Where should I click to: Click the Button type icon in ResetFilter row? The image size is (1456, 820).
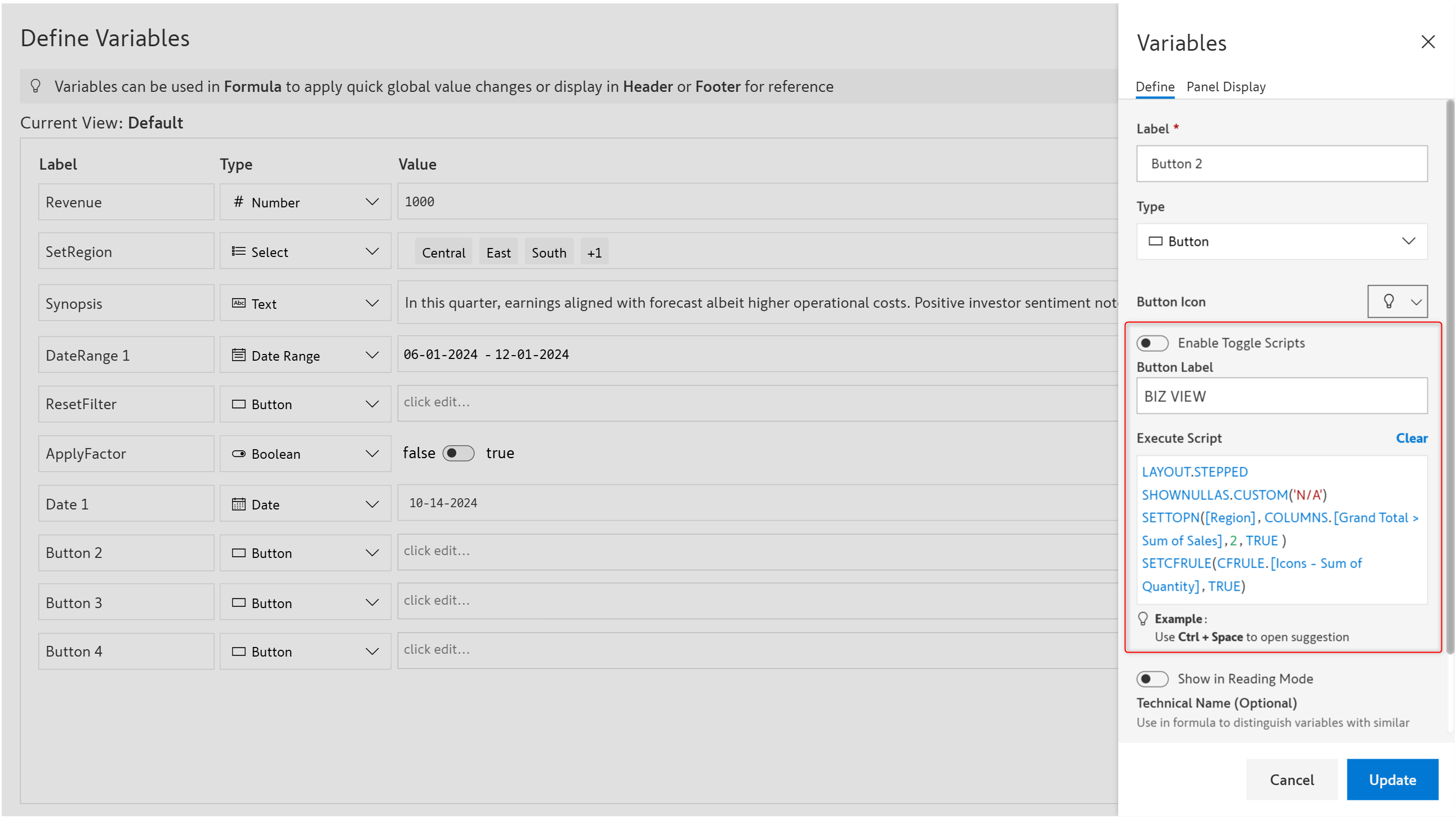(238, 404)
